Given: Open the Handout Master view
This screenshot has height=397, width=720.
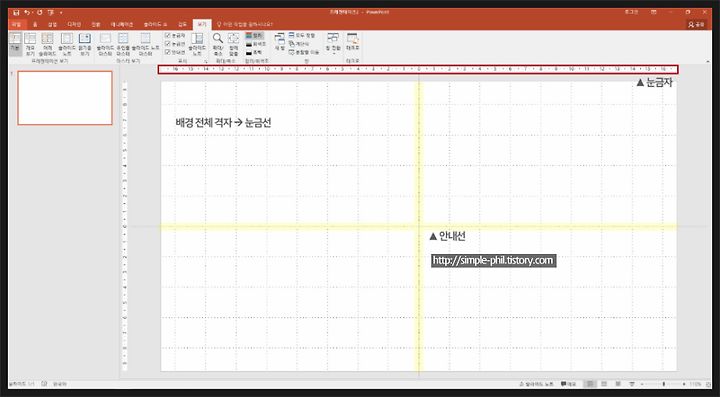Looking at the screenshot, I should tap(123, 44).
